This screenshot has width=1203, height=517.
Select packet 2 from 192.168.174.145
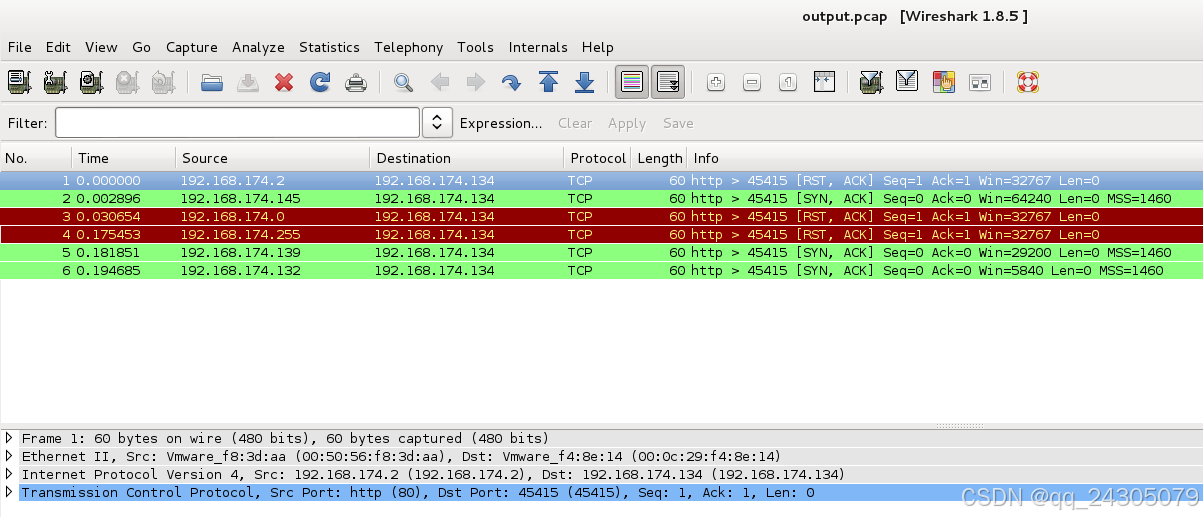click(601, 198)
